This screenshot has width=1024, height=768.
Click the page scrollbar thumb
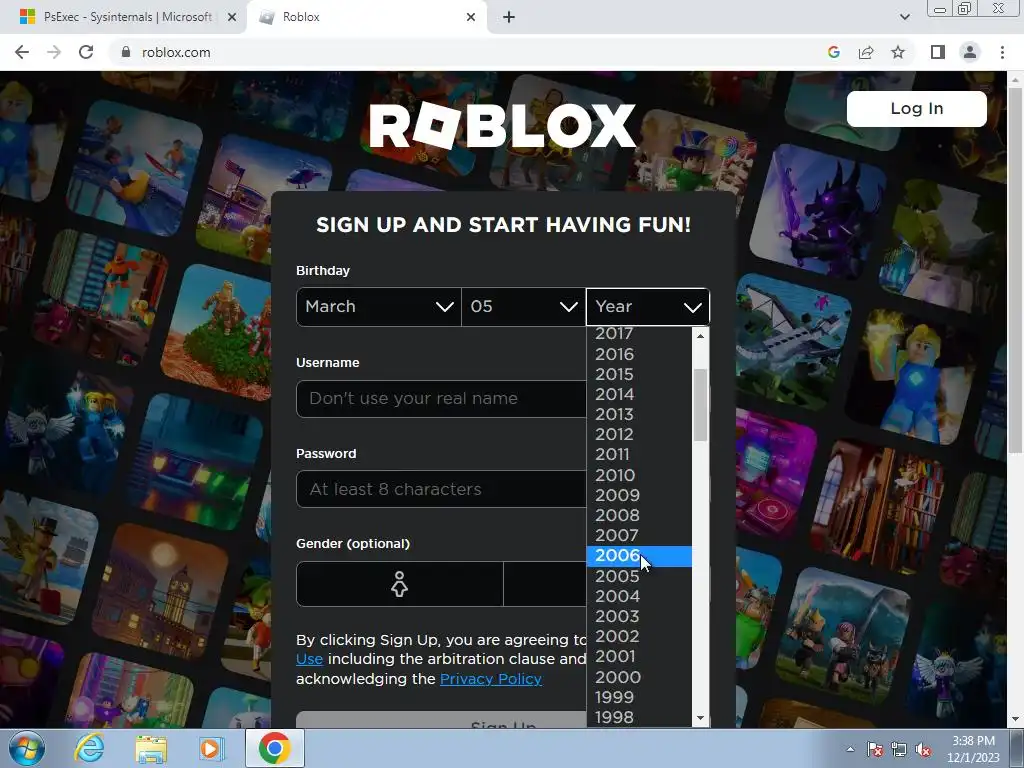pyautogui.click(x=1015, y=271)
